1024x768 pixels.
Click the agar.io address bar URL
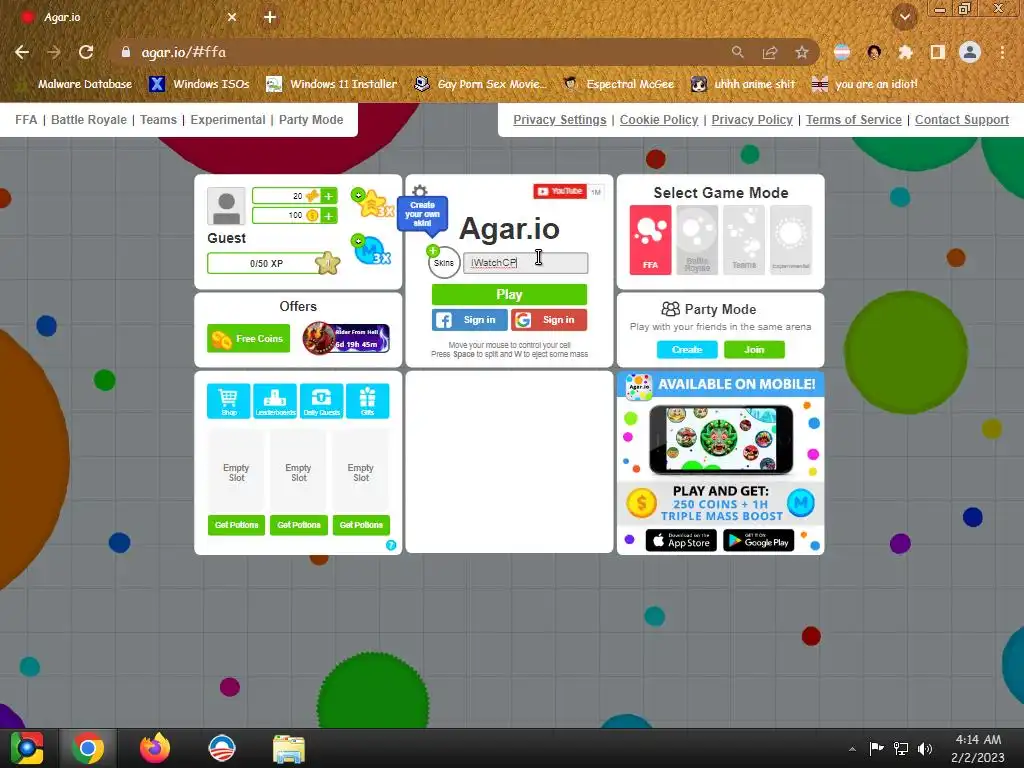(184, 52)
